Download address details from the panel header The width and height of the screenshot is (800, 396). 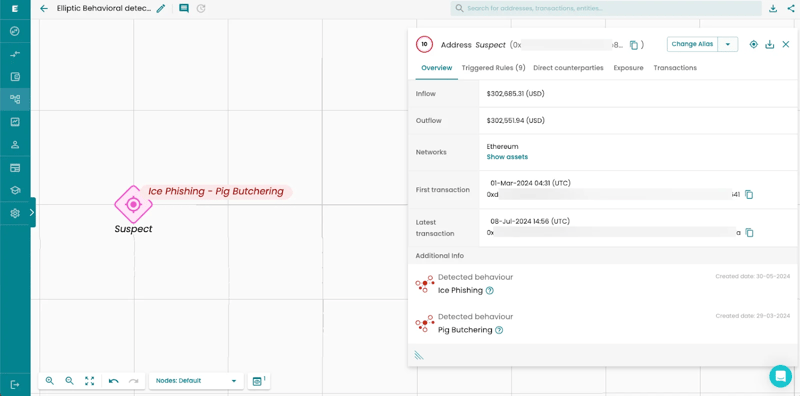769,44
